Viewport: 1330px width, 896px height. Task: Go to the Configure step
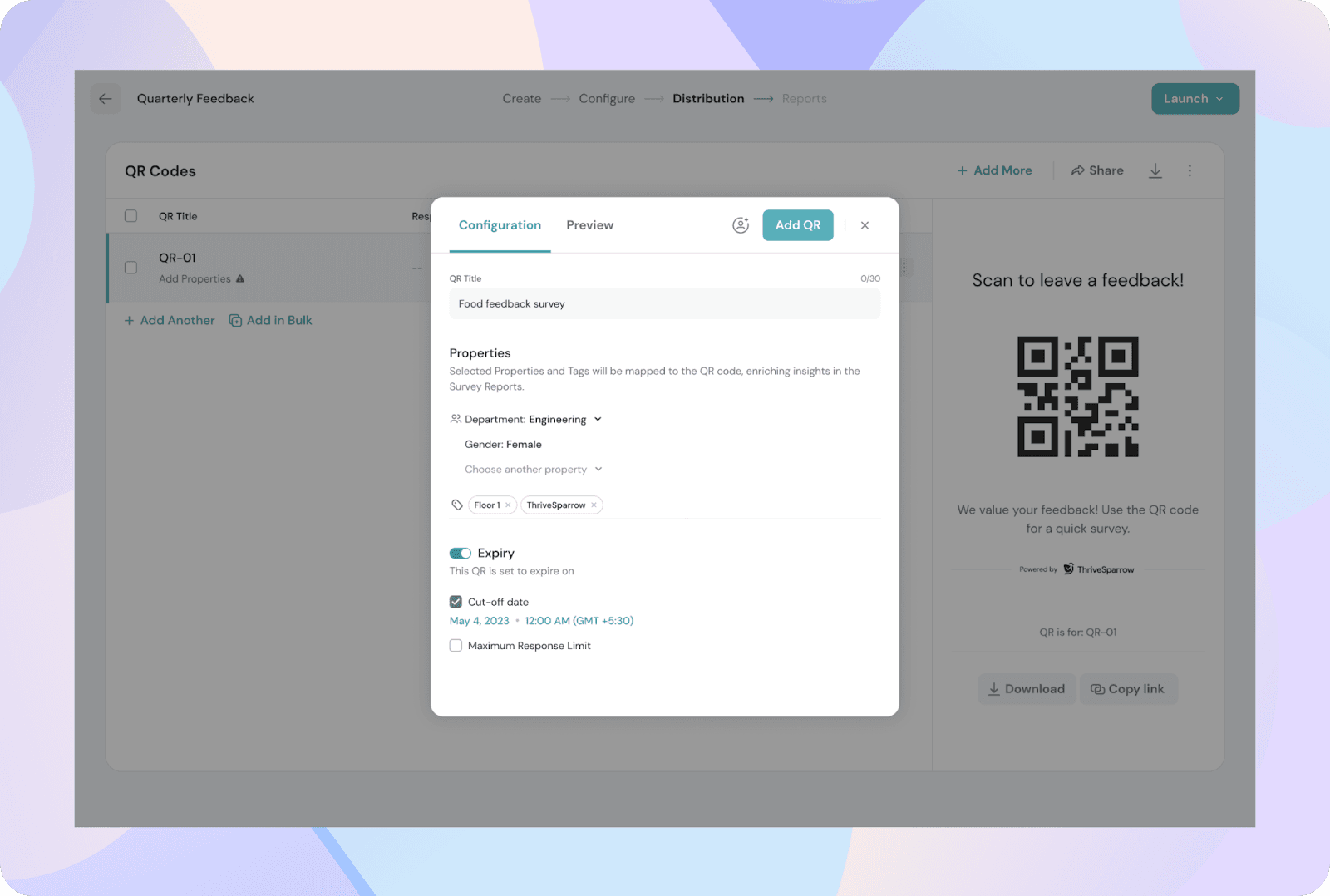pos(607,99)
